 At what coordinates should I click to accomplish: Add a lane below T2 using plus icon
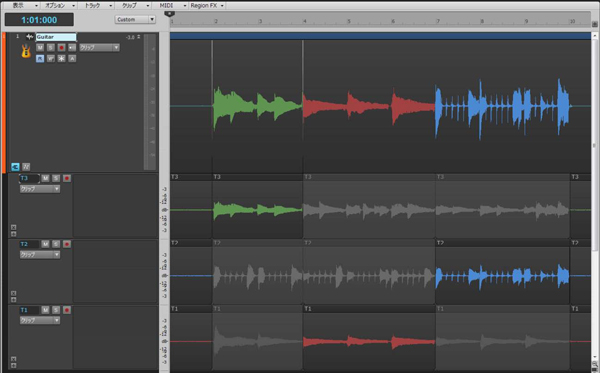13,300
